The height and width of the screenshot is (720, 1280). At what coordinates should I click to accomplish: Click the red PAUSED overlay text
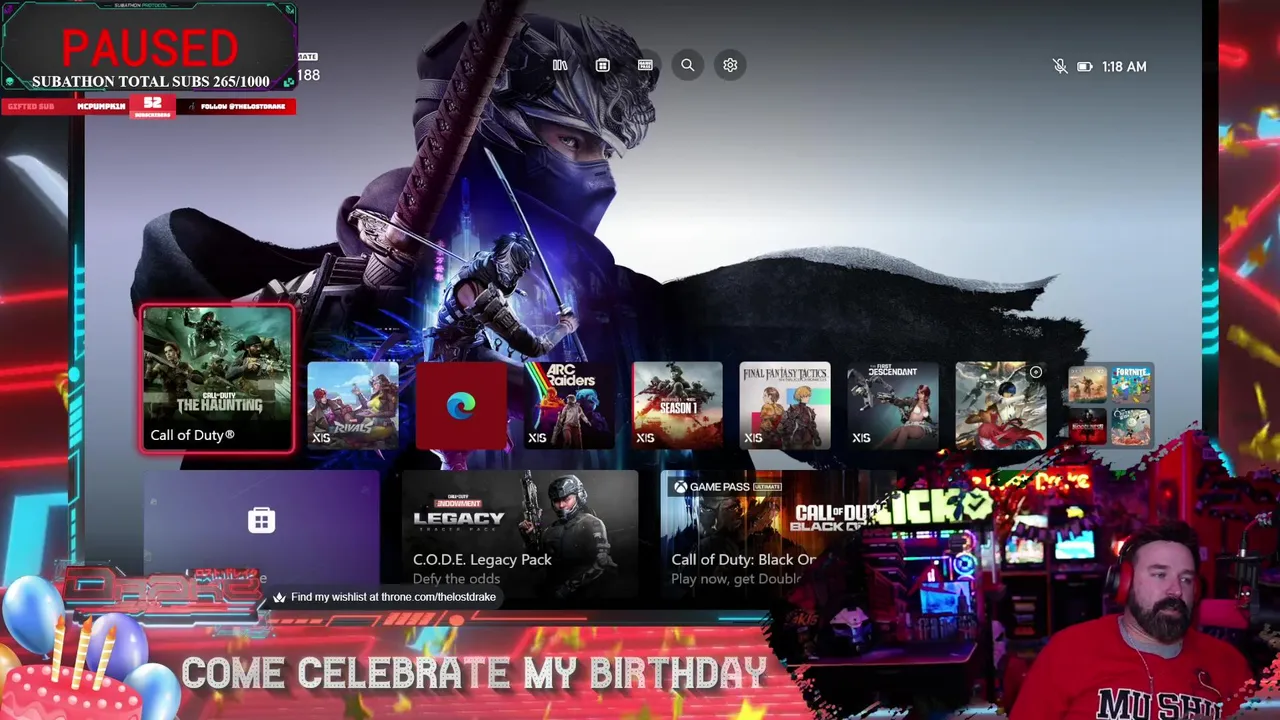click(x=150, y=47)
